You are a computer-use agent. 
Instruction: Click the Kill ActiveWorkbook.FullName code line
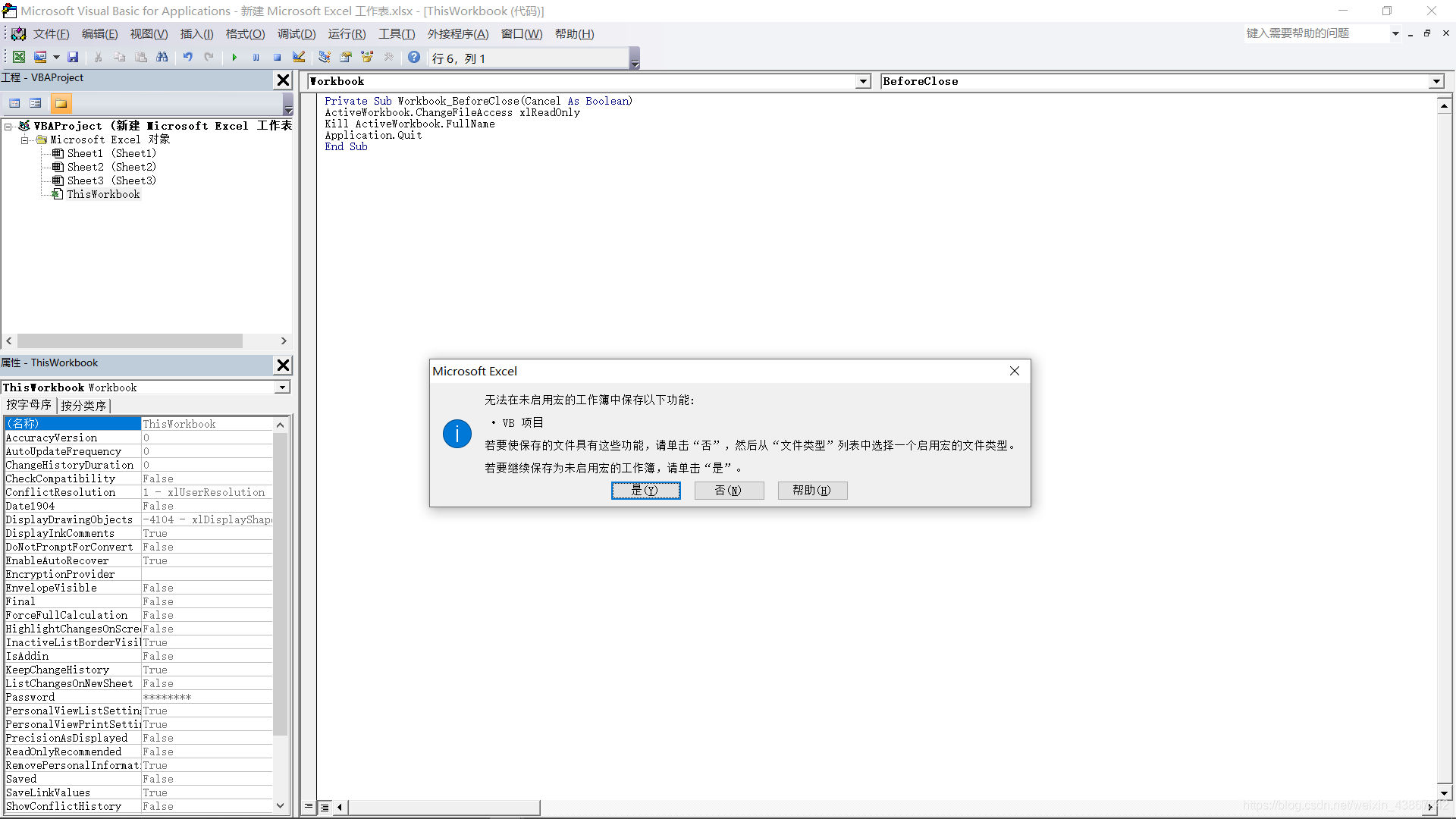click(409, 124)
